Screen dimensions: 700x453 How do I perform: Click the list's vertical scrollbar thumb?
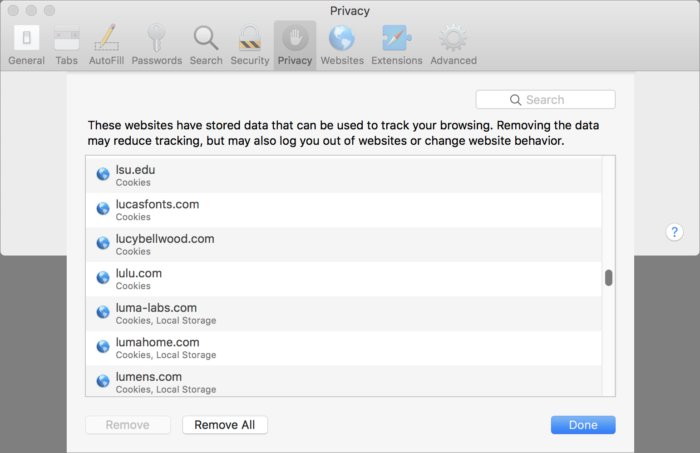click(608, 278)
